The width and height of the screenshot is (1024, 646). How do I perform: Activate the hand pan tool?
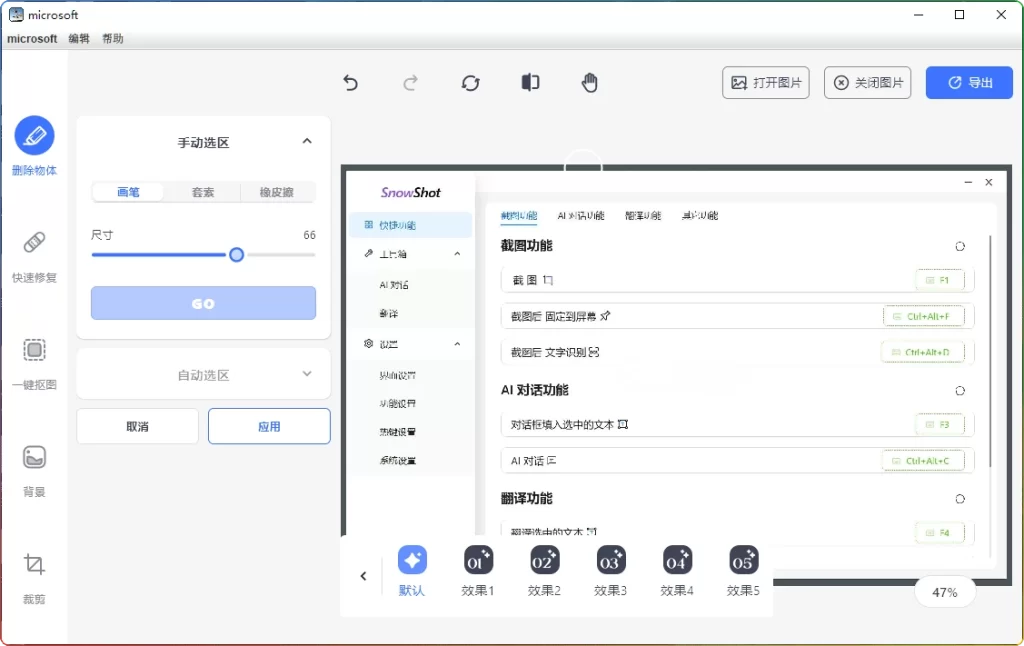coord(590,83)
